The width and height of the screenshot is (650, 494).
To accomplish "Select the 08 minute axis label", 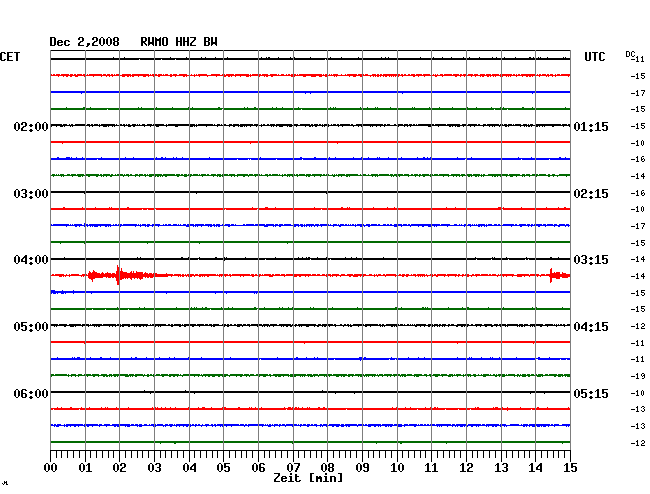I will pos(327,467).
